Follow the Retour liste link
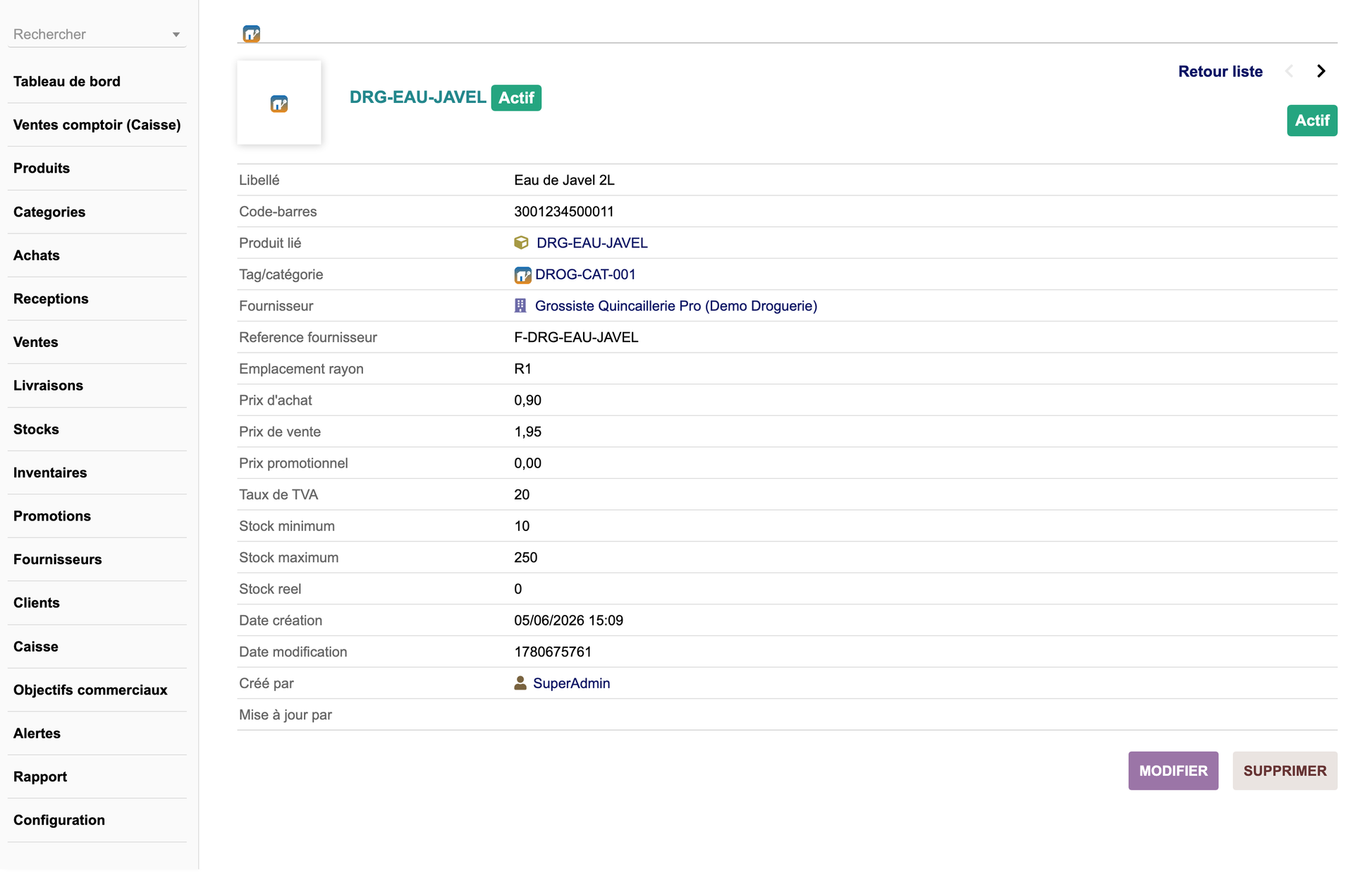Screen dimensions: 1372x873 coord(1220,71)
